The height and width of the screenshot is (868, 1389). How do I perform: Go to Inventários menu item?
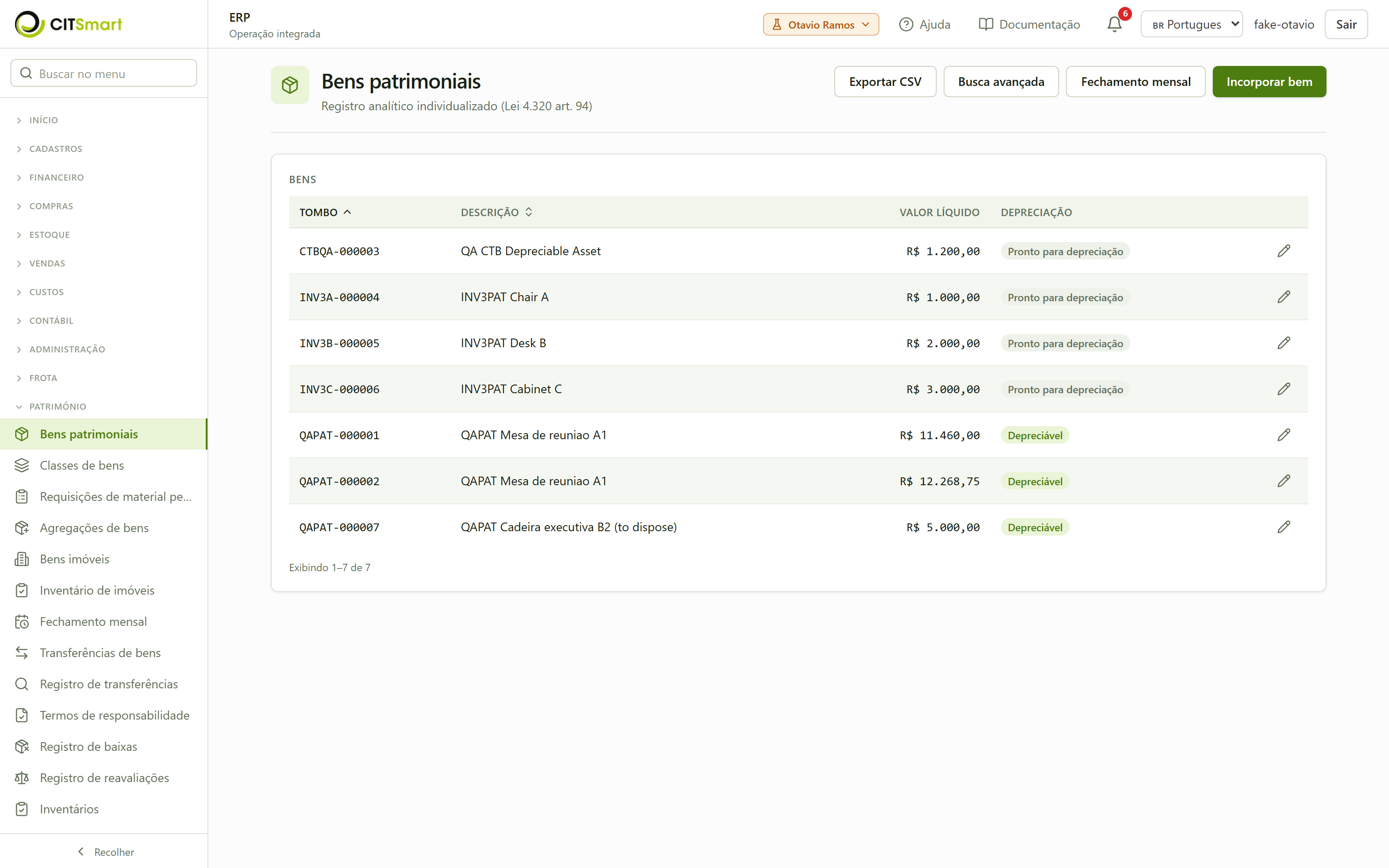click(104, 809)
